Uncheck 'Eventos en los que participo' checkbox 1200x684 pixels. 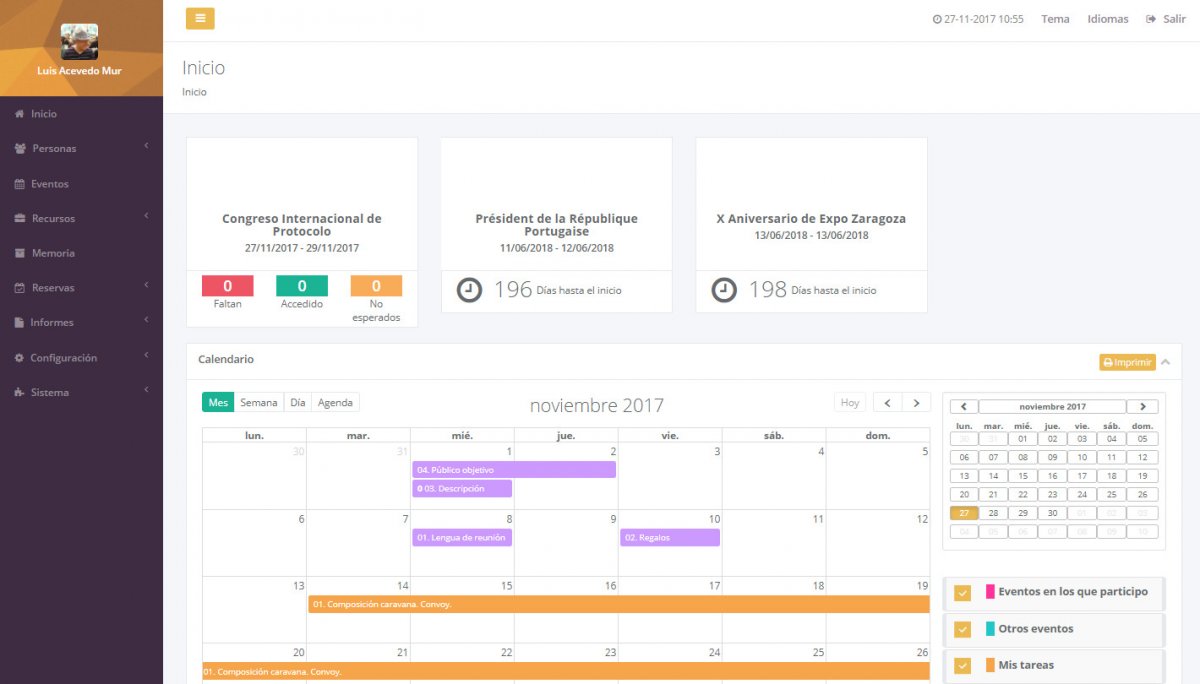[x=962, y=593]
